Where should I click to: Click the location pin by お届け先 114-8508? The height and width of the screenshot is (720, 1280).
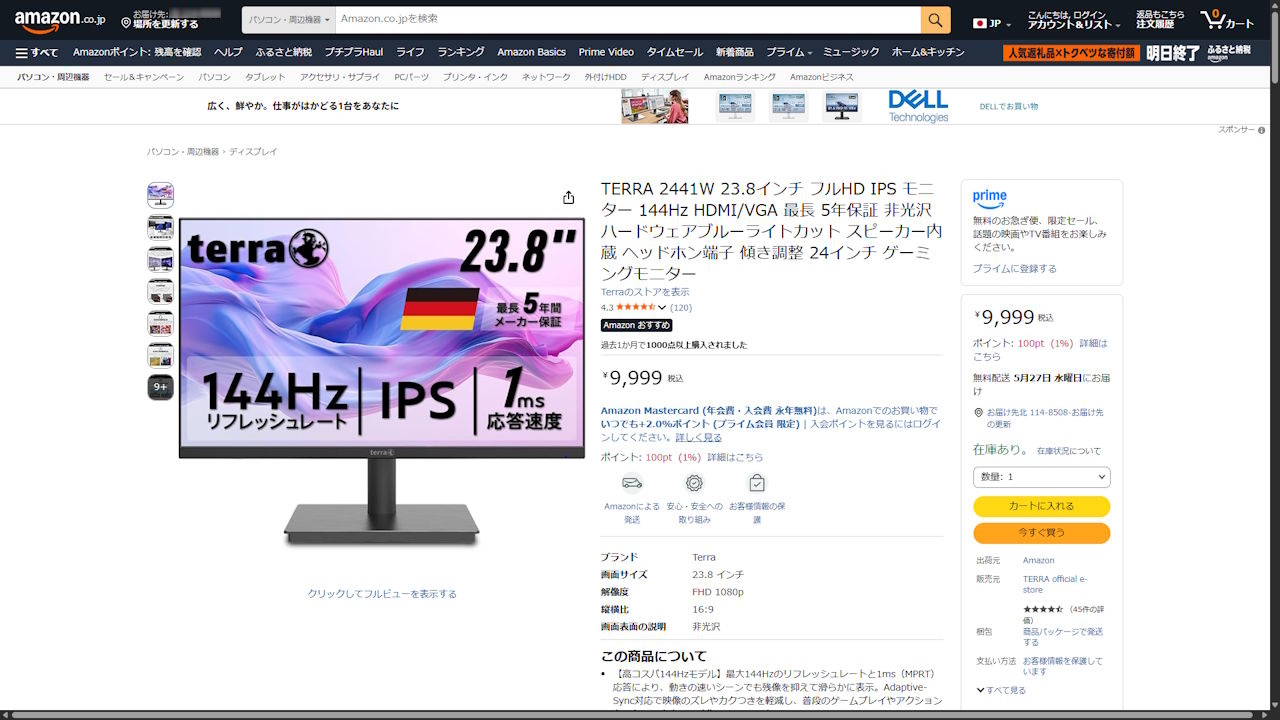pos(978,412)
